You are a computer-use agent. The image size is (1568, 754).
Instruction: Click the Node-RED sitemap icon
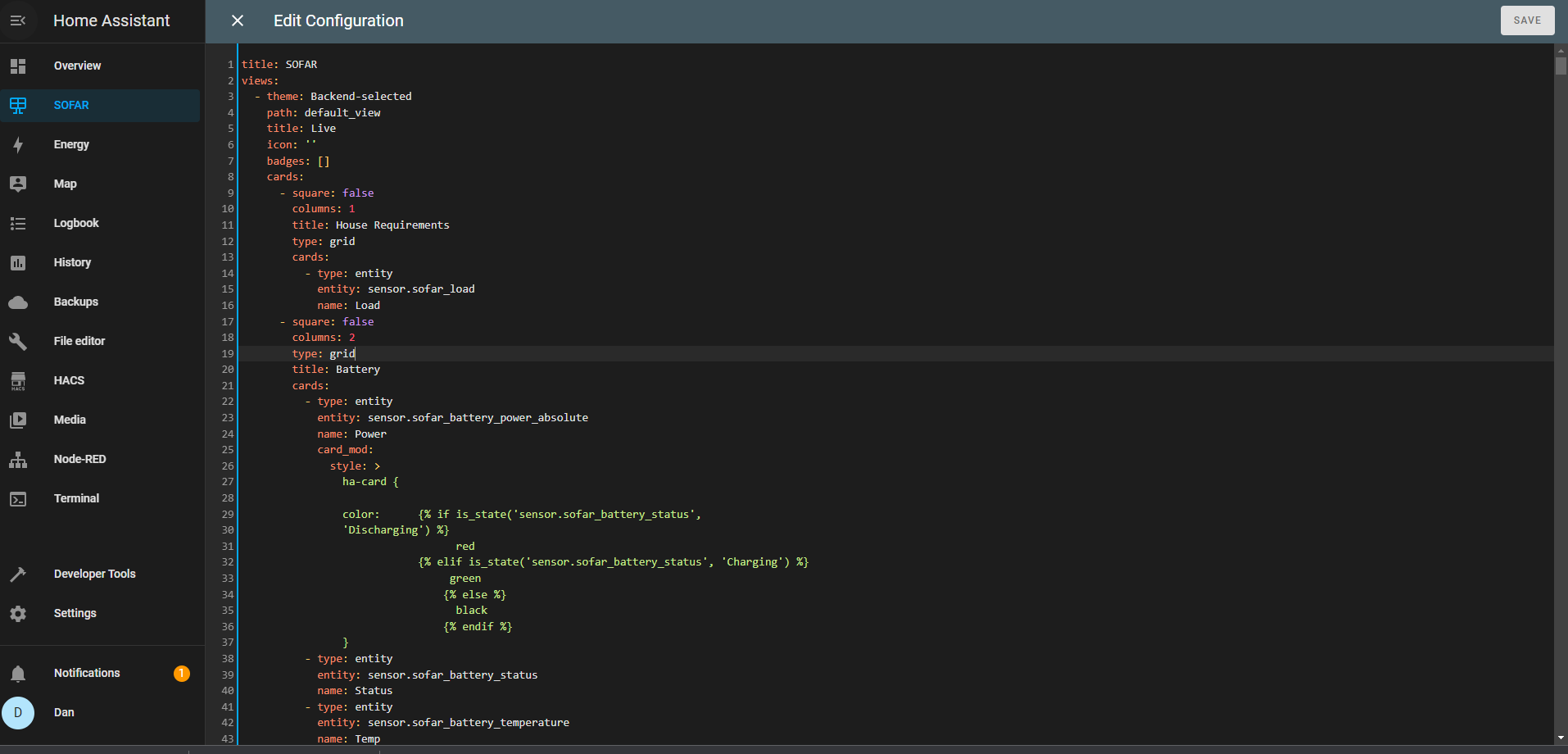click(18, 459)
